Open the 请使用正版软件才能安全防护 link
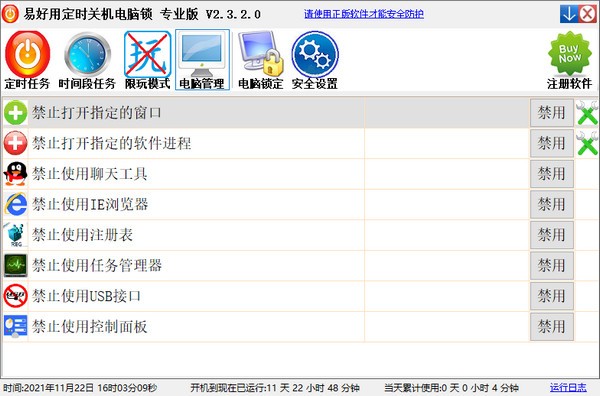 (x=364, y=14)
